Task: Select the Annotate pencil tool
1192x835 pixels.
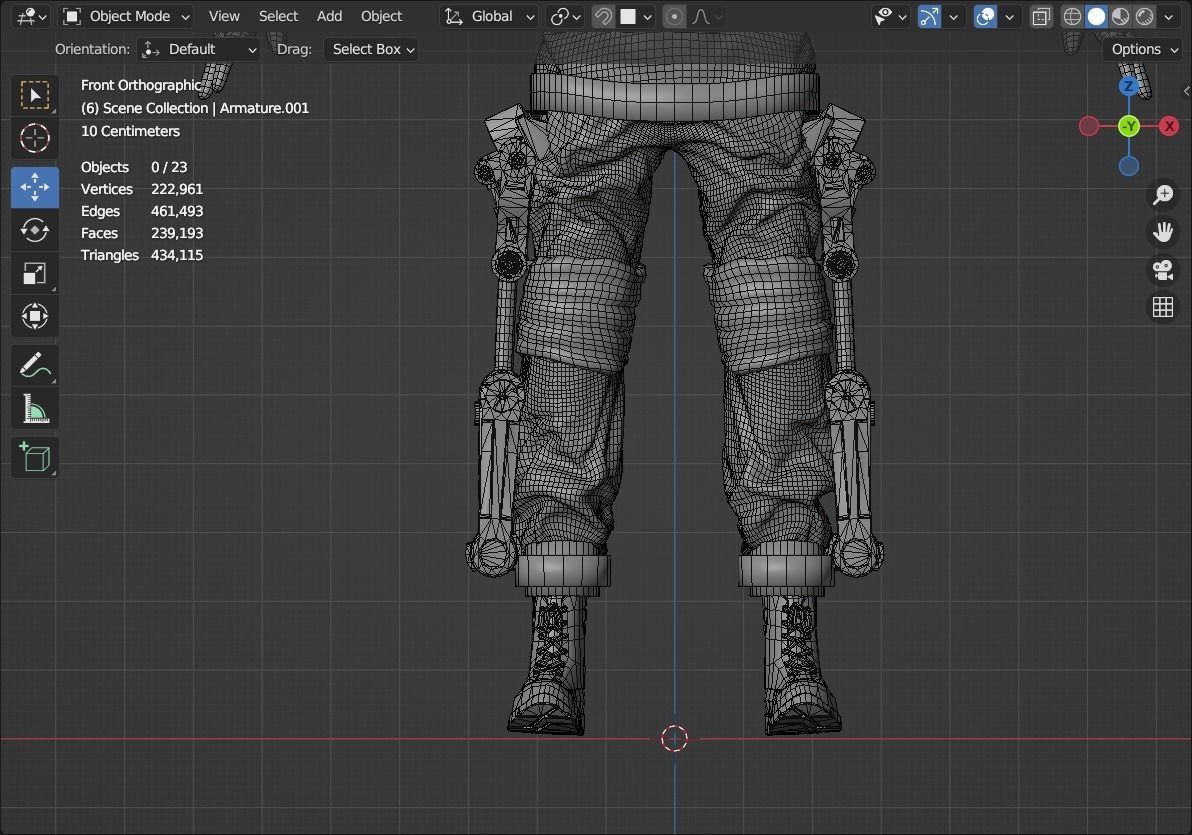Action: (x=35, y=366)
